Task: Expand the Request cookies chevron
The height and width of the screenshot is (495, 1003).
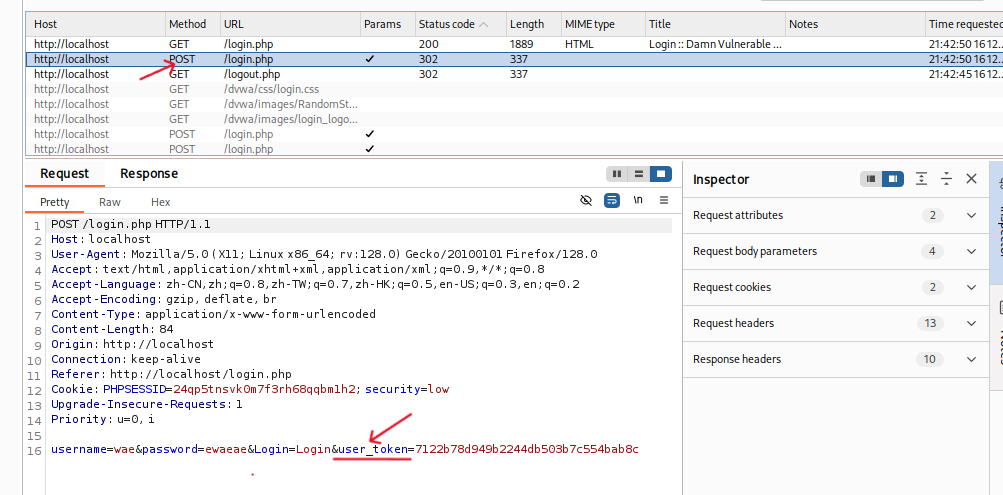Action: pyautogui.click(x=972, y=287)
